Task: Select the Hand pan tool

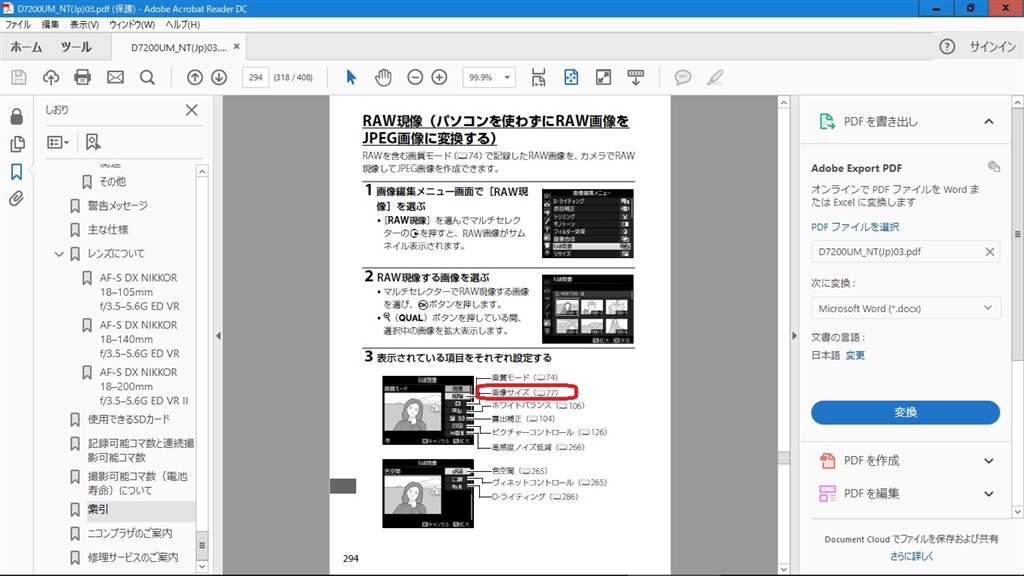Action: tap(383, 77)
